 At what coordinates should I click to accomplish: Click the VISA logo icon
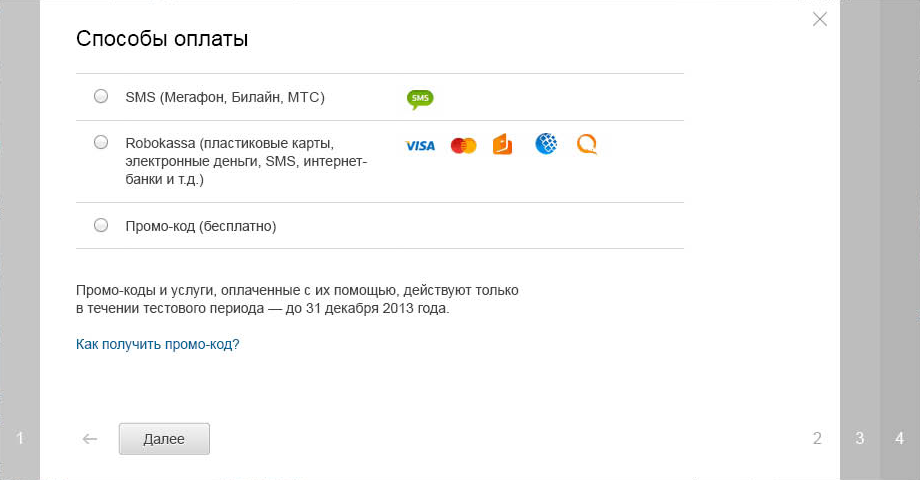tap(420, 146)
